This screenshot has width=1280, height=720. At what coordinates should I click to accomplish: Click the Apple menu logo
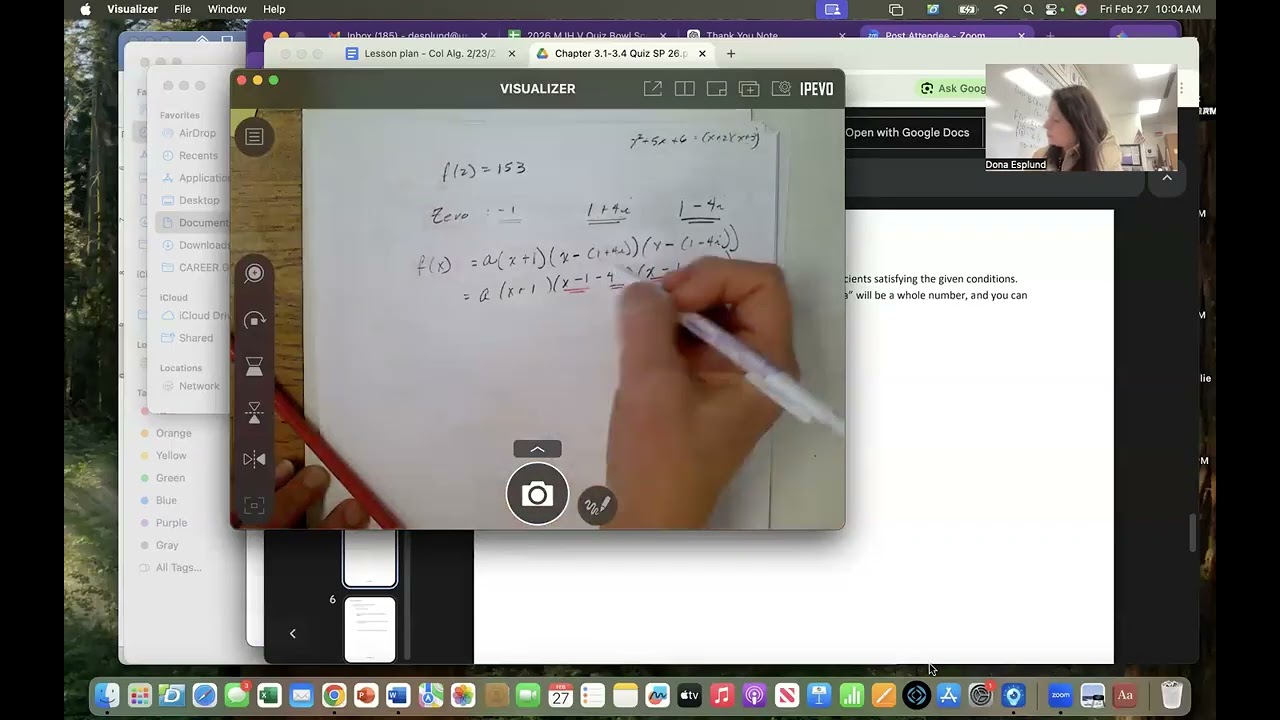tap(85, 9)
